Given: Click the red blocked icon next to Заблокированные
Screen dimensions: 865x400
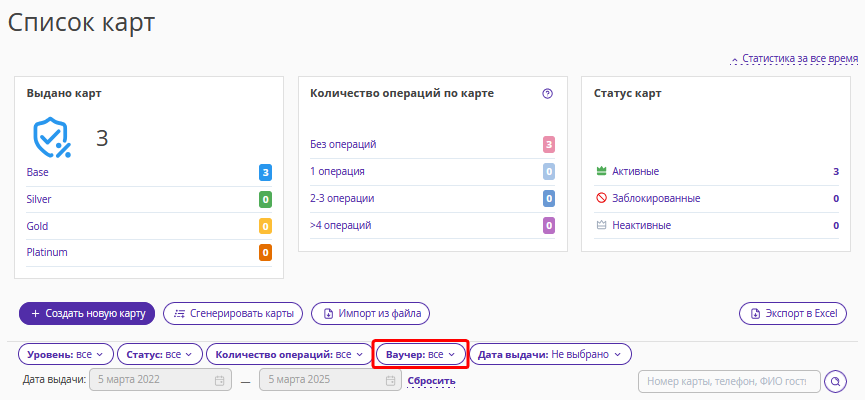Looking at the screenshot, I should 601,198.
